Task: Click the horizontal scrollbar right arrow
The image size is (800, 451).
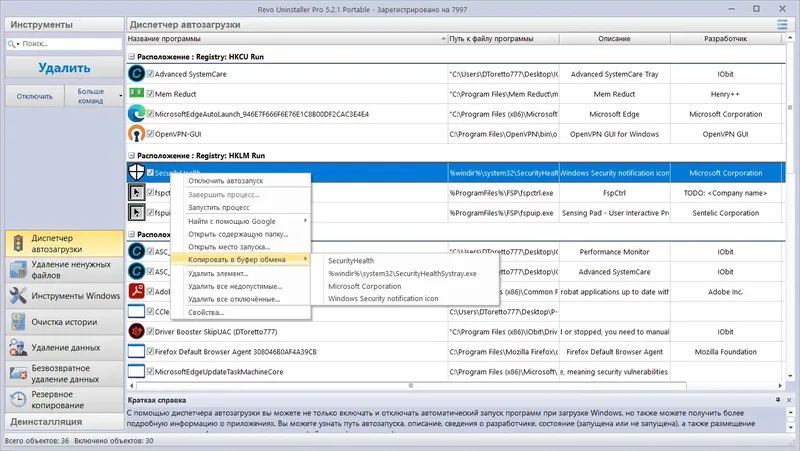Action: coord(780,386)
